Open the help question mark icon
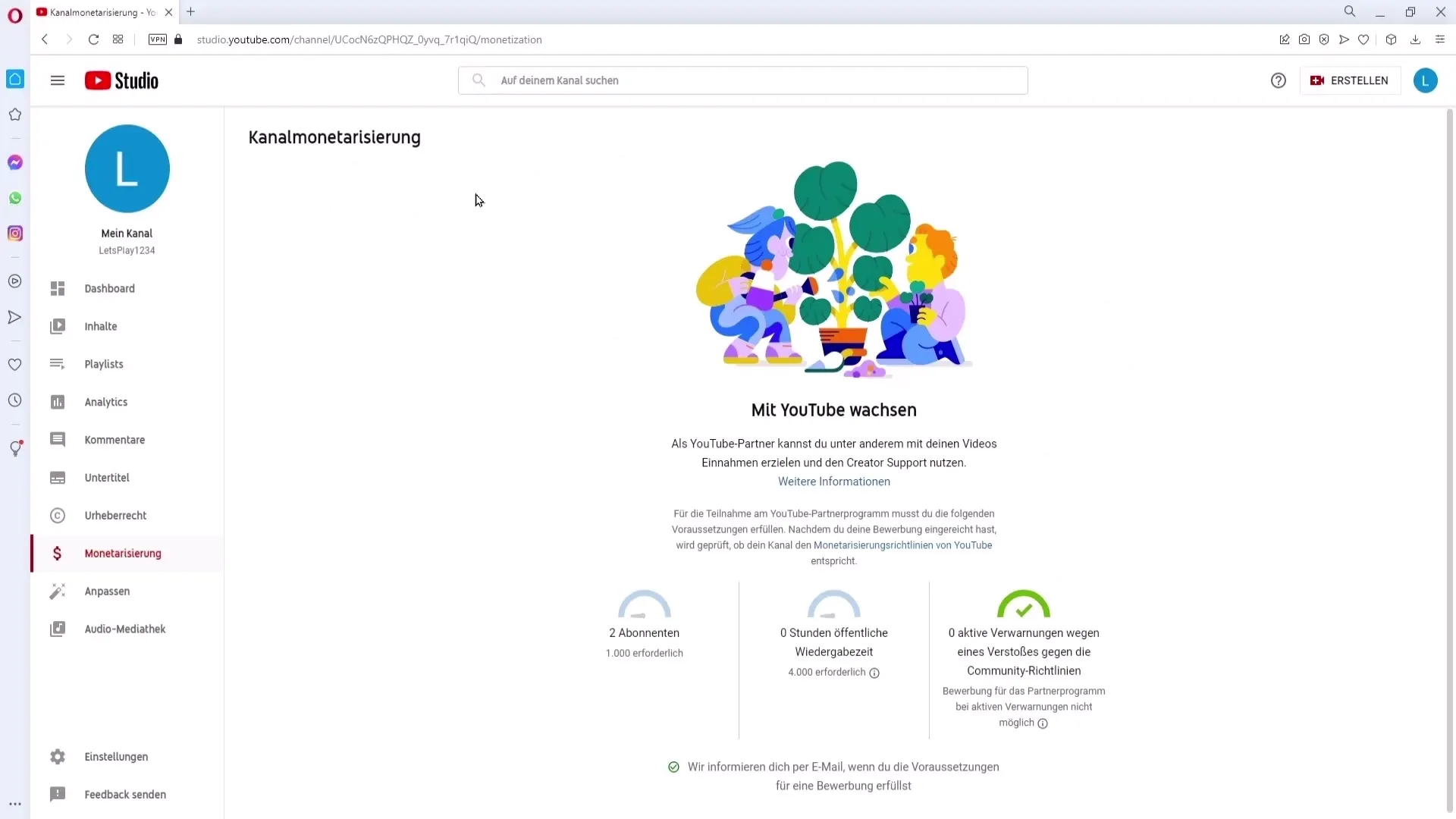Screen dimensions: 1456x819 click(x=1279, y=80)
